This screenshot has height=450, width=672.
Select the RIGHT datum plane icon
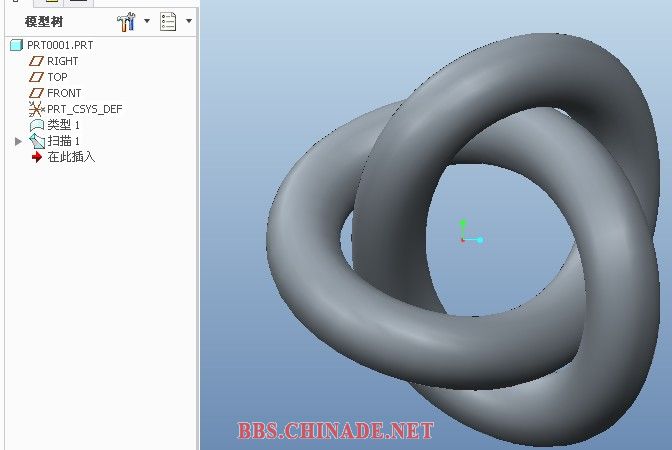point(37,61)
